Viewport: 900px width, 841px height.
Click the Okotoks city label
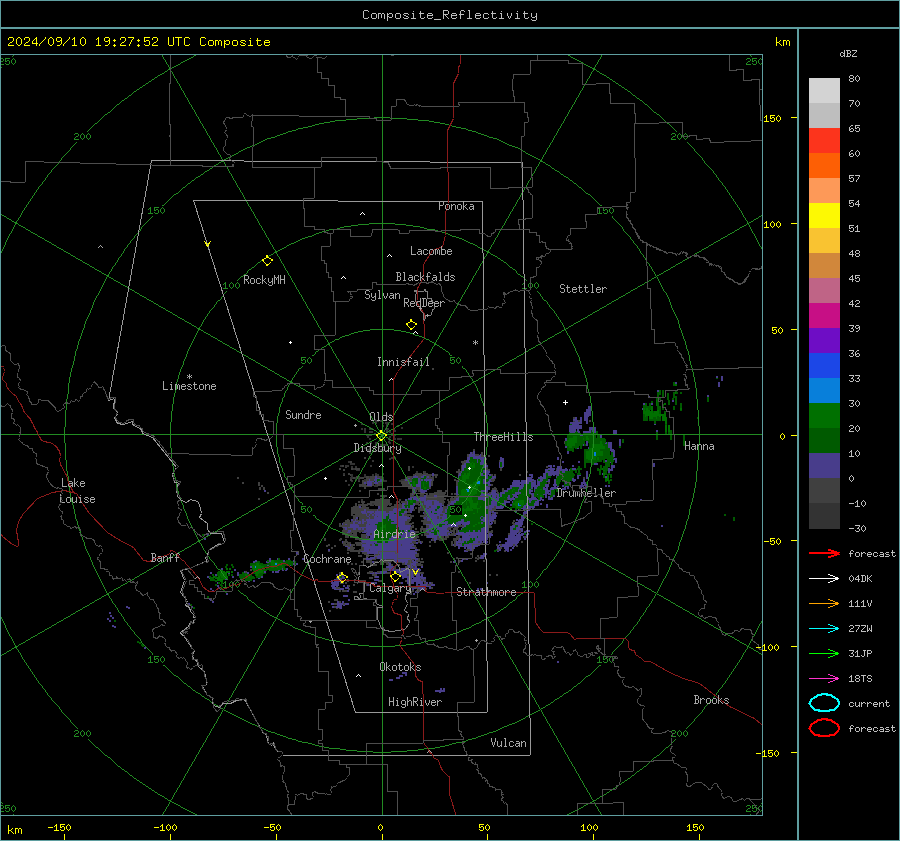click(400, 667)
